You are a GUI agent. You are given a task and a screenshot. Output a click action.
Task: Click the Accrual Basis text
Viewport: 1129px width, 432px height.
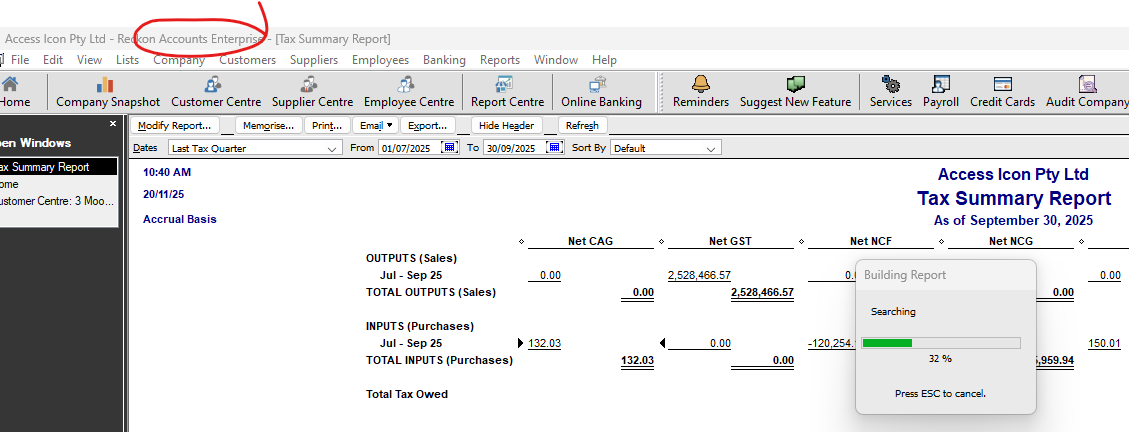pyautogui.click(x=180, y=219)
